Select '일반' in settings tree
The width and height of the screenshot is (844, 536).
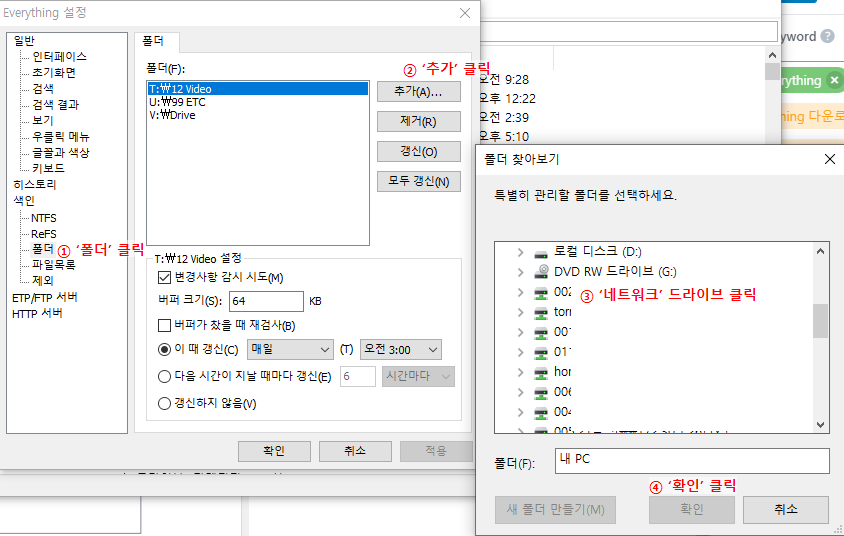coord(24,41)
